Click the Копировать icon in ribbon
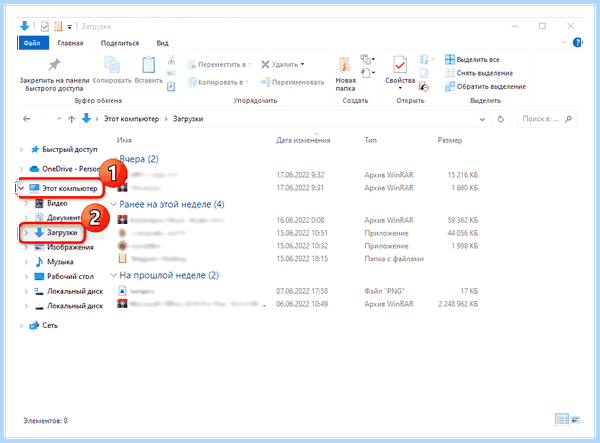This screenshot has height=443, width=600. pyautogui.click(x=112, y=64)
